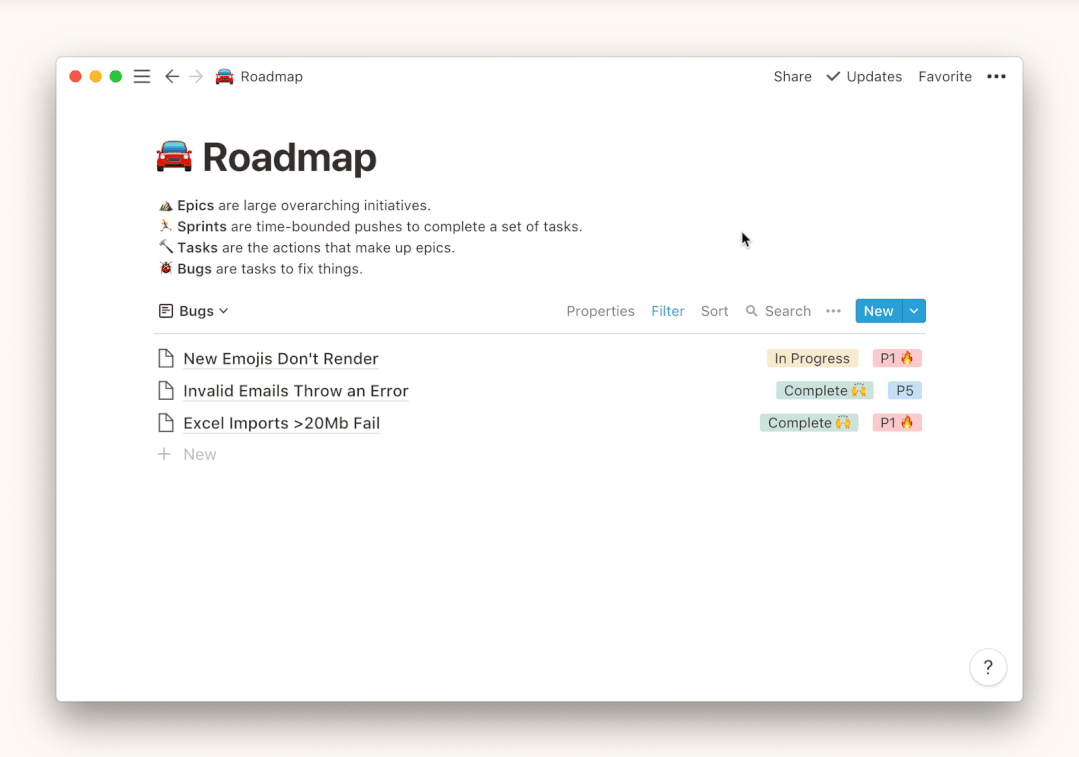1079x757 pixels.
Task: Click the help question mark button
Action: click(x=987, y=668)
